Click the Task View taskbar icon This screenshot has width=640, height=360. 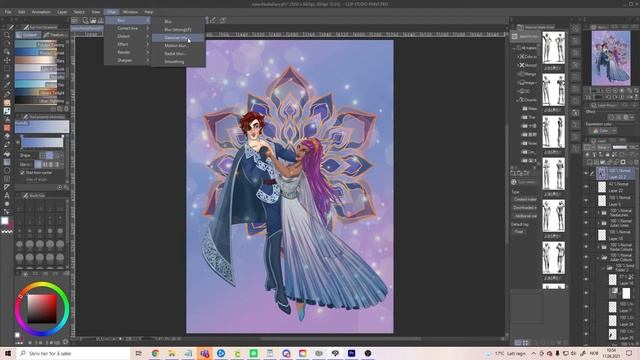point(139,353)
